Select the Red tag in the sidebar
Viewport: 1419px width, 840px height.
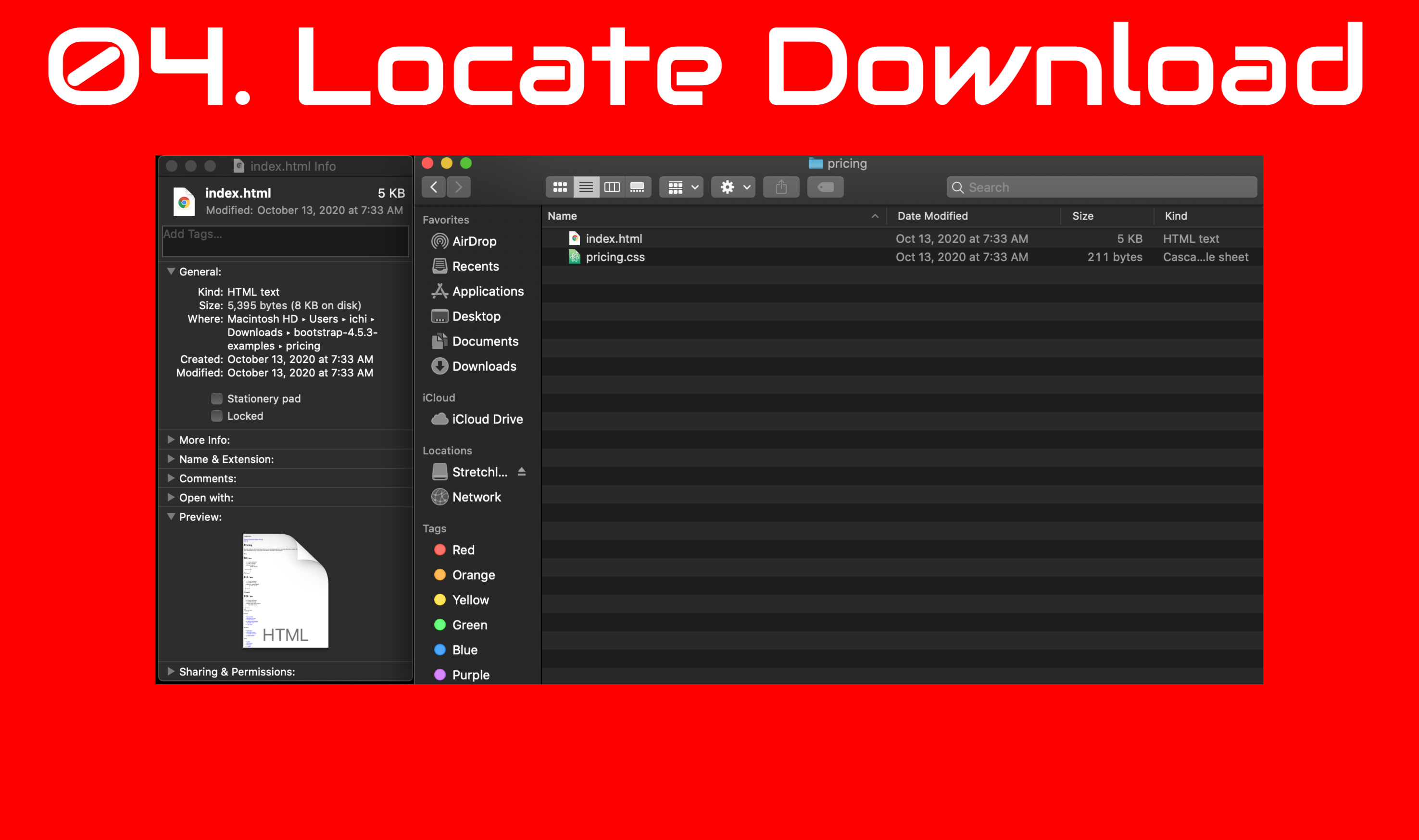click(463, 550)
